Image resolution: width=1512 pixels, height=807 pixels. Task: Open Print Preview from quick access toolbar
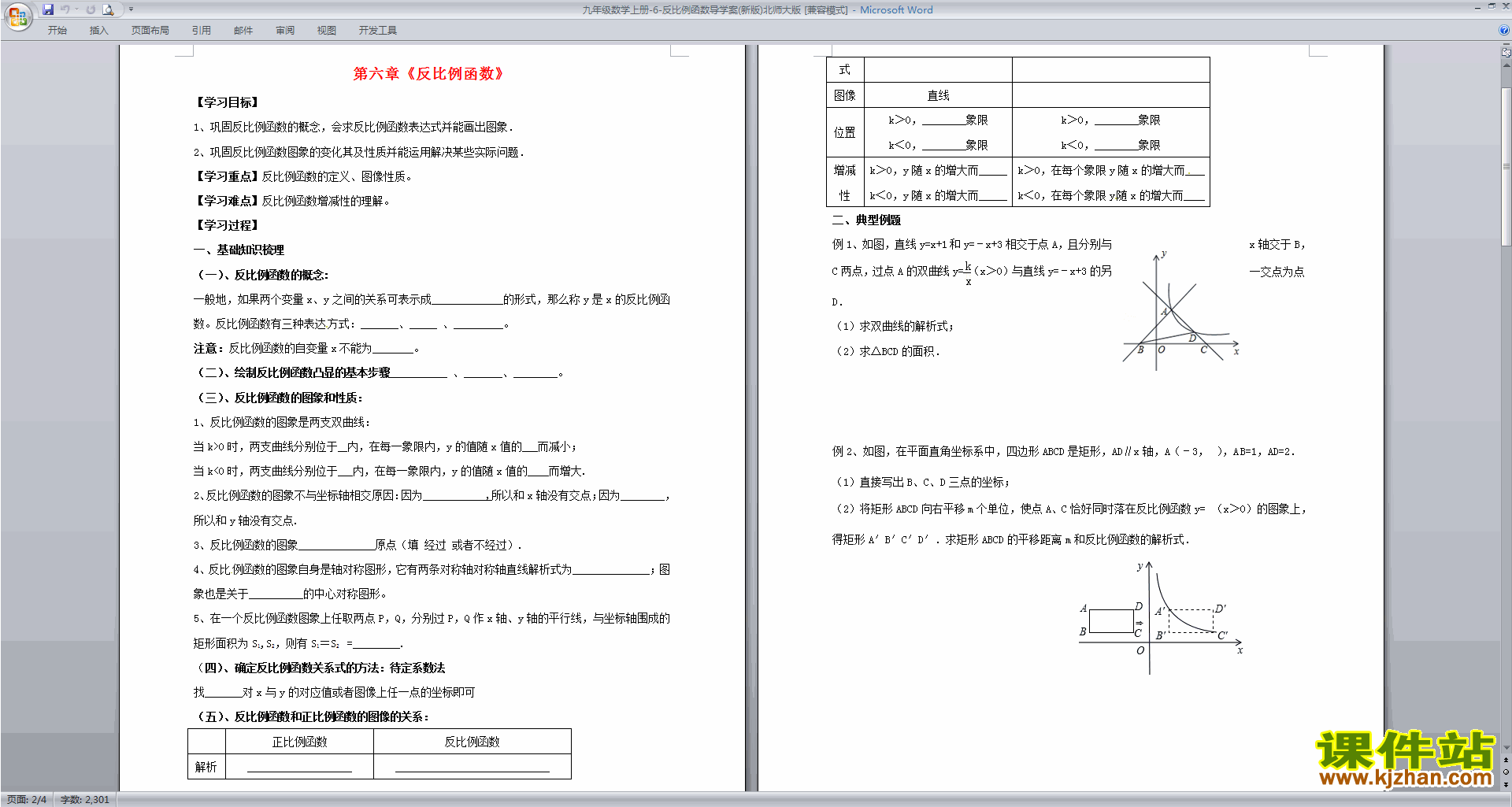click(109, 9)
